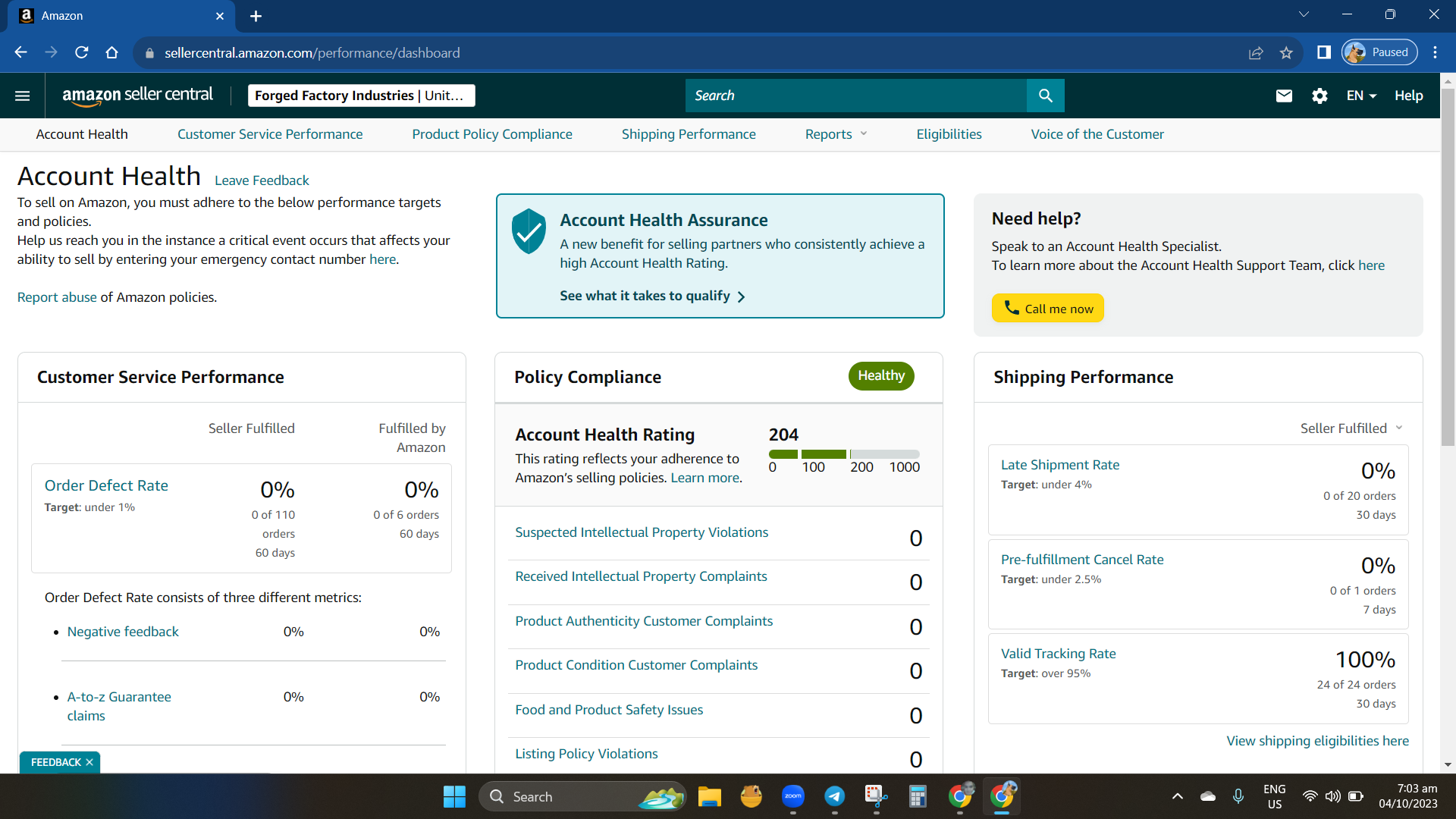Open the Product Policy Compliance tab
1456x819 pixels.
tap(492, 134)
